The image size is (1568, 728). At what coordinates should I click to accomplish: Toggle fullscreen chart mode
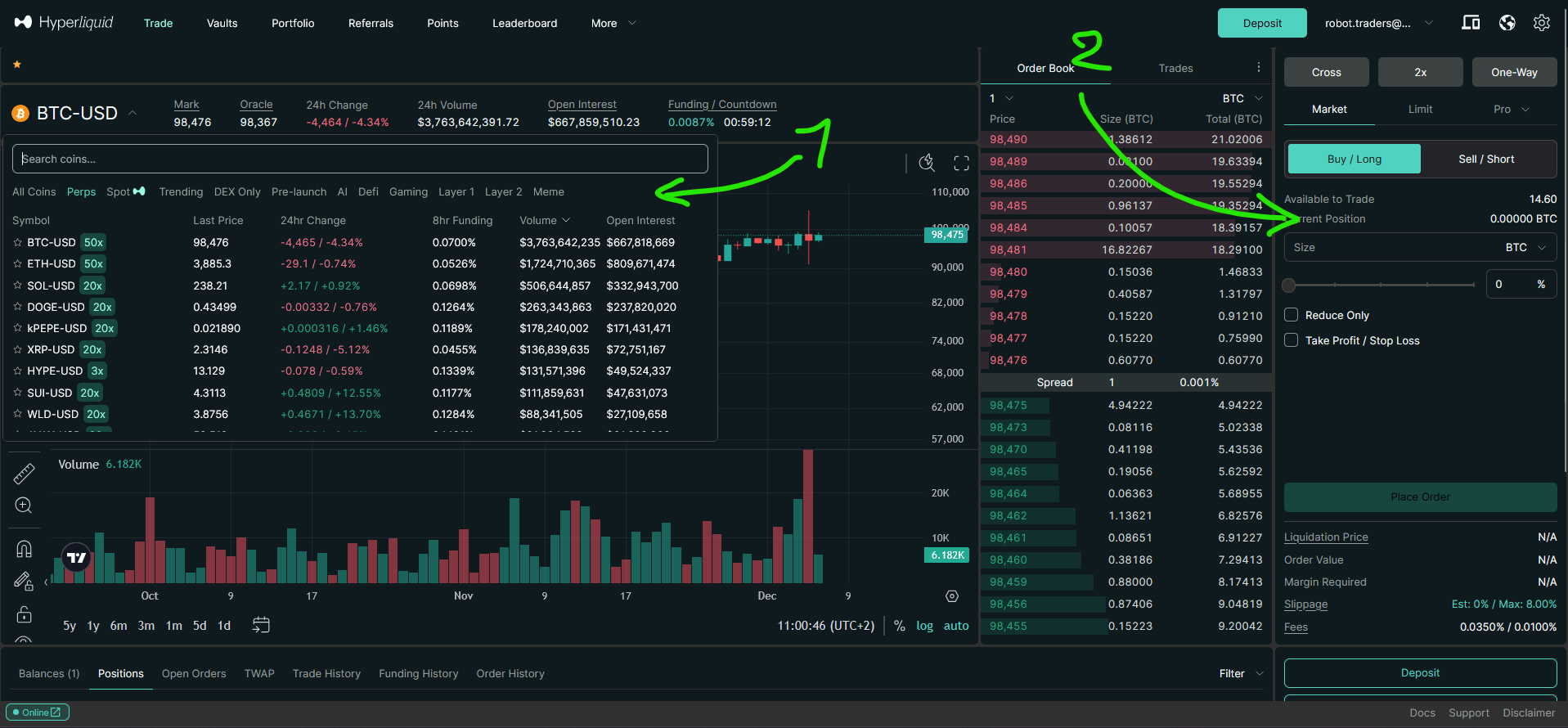point(962,163)
